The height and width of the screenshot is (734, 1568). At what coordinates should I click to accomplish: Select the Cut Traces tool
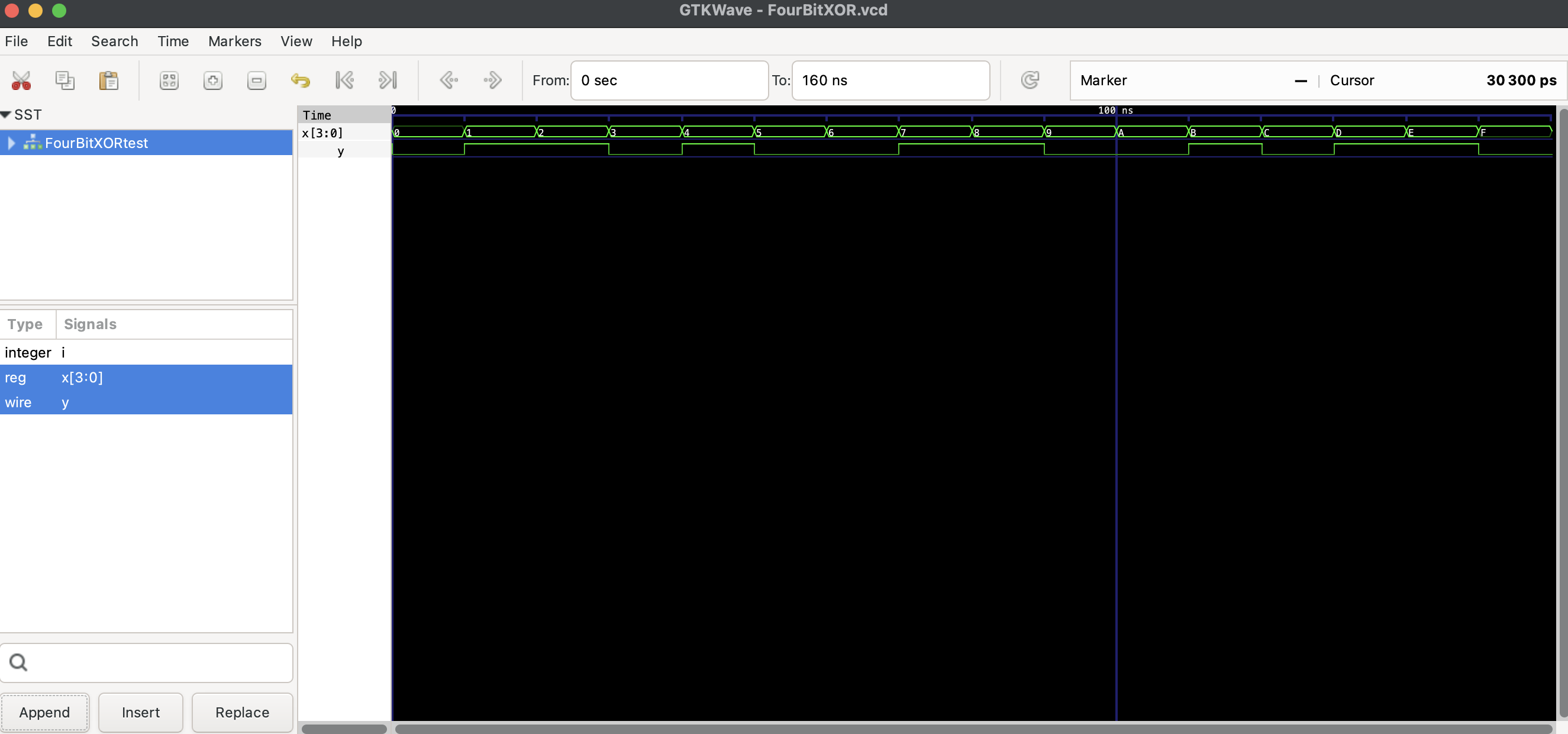(x=21, y=80)
